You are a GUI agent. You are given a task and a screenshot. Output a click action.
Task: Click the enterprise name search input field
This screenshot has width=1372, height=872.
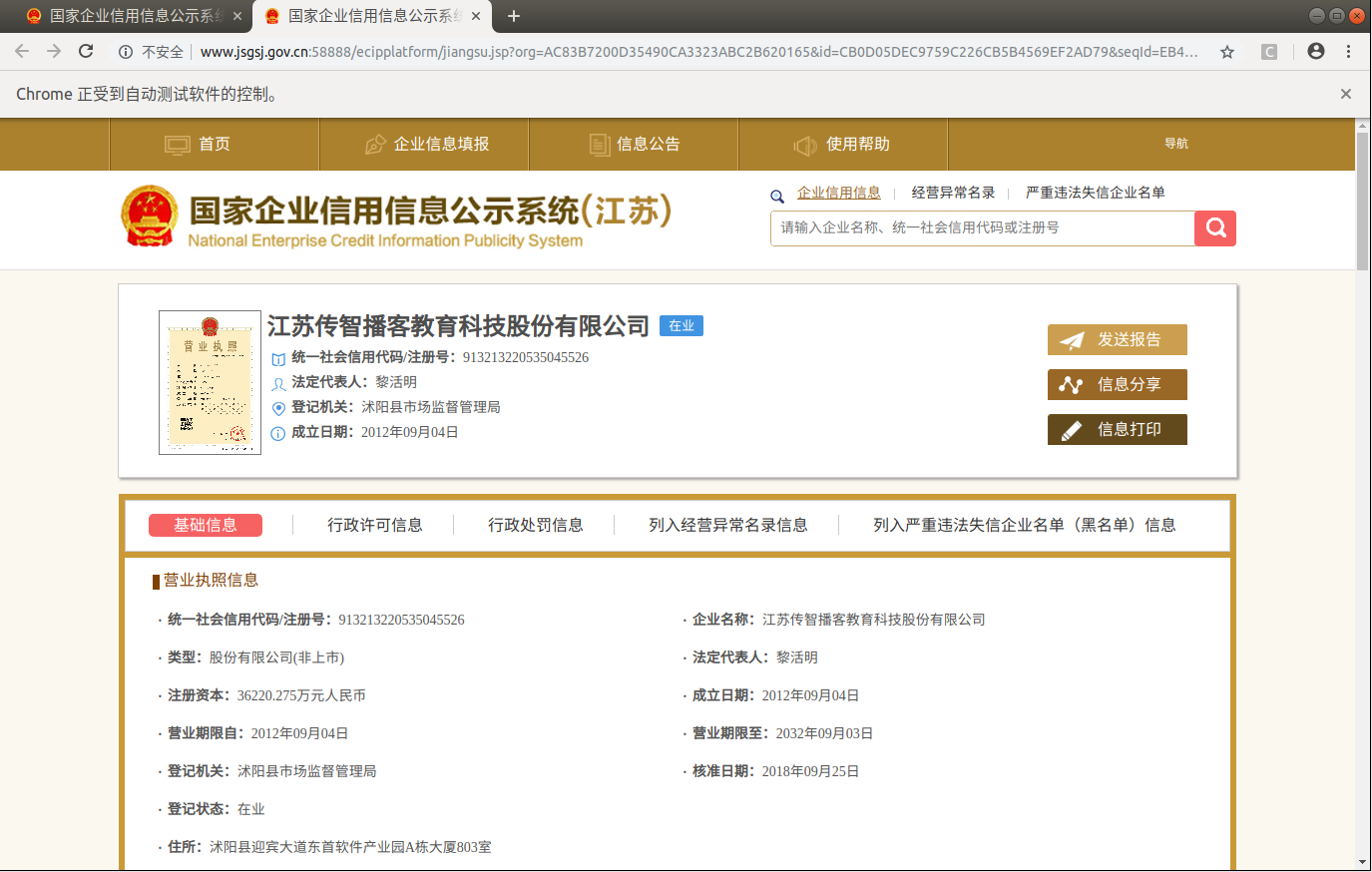click(983, 228)
